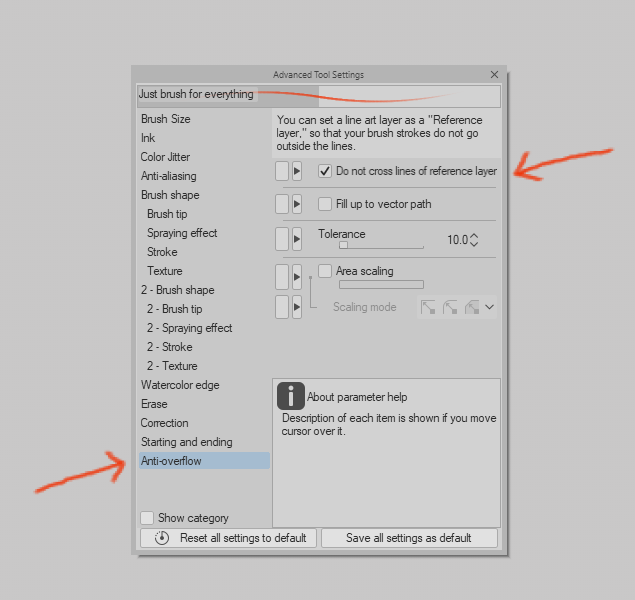
Task: Enable Fill up to vector path checkbox
Action: point(325,204)
